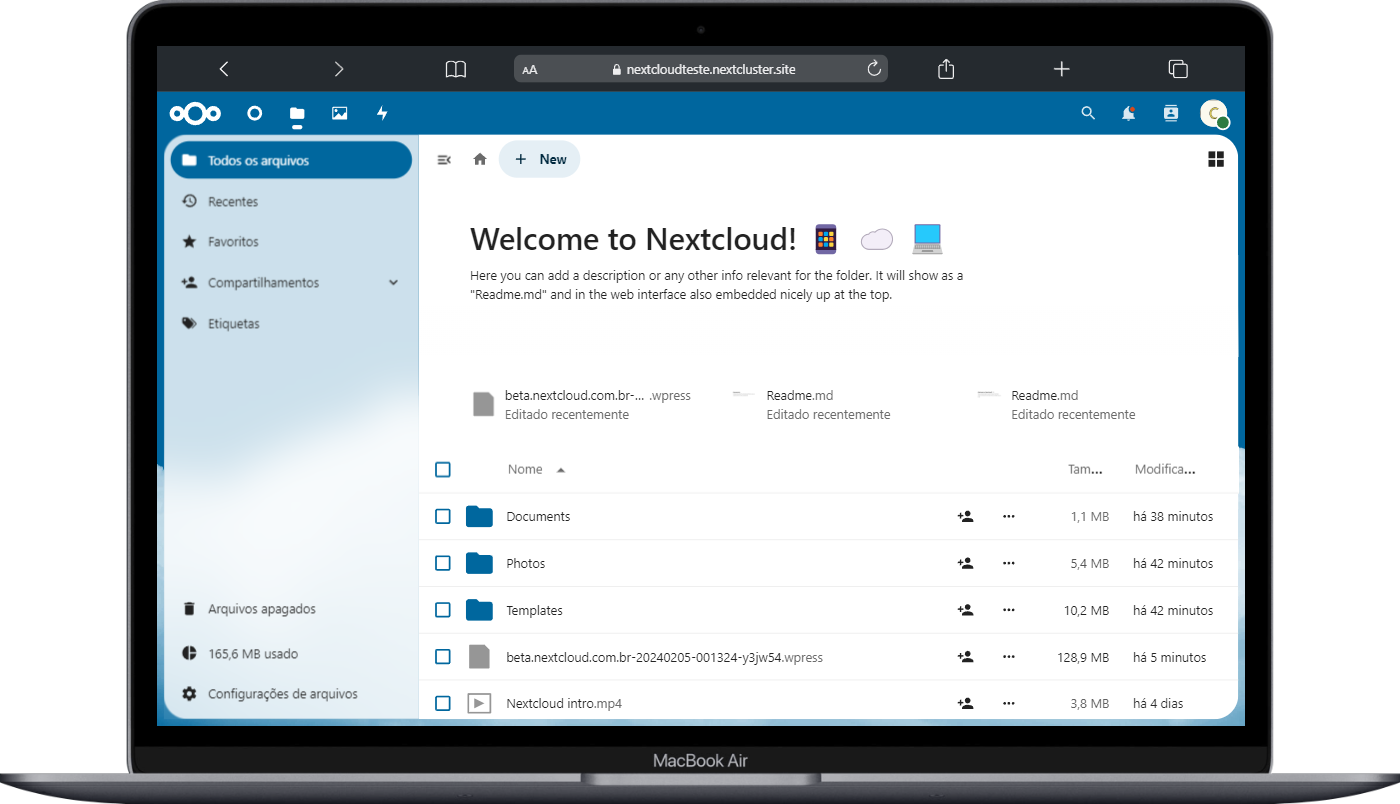The image size is (1400, 804).
Task: Sort by Nome column header
Action: coord(525,470)
